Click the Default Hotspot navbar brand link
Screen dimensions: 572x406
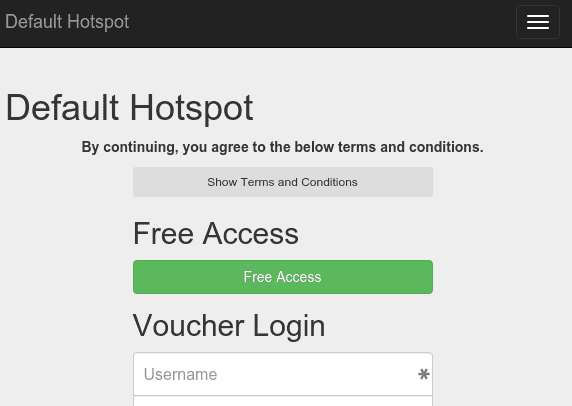[67, 22]
